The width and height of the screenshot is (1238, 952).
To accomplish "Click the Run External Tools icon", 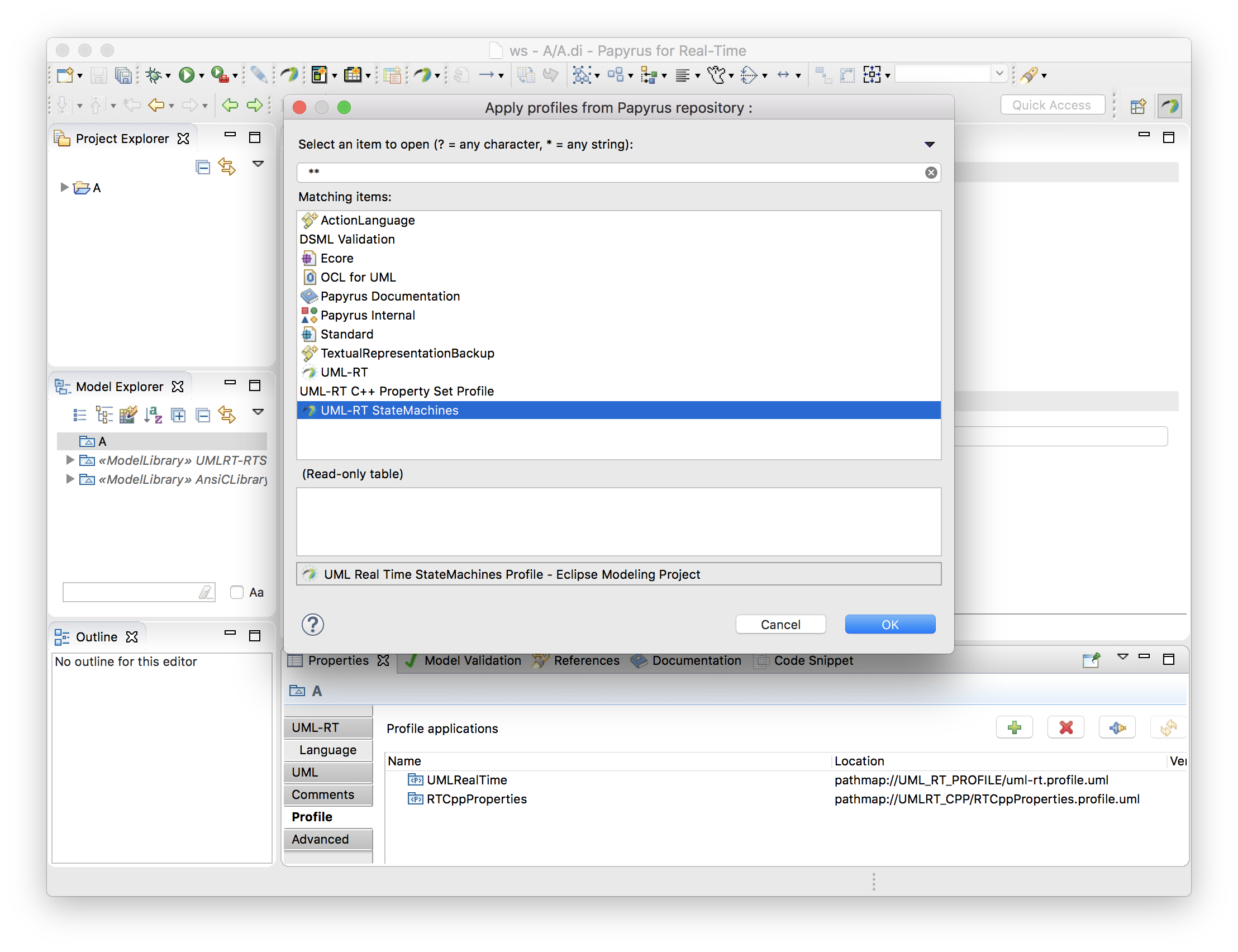I will pos(220,75).
